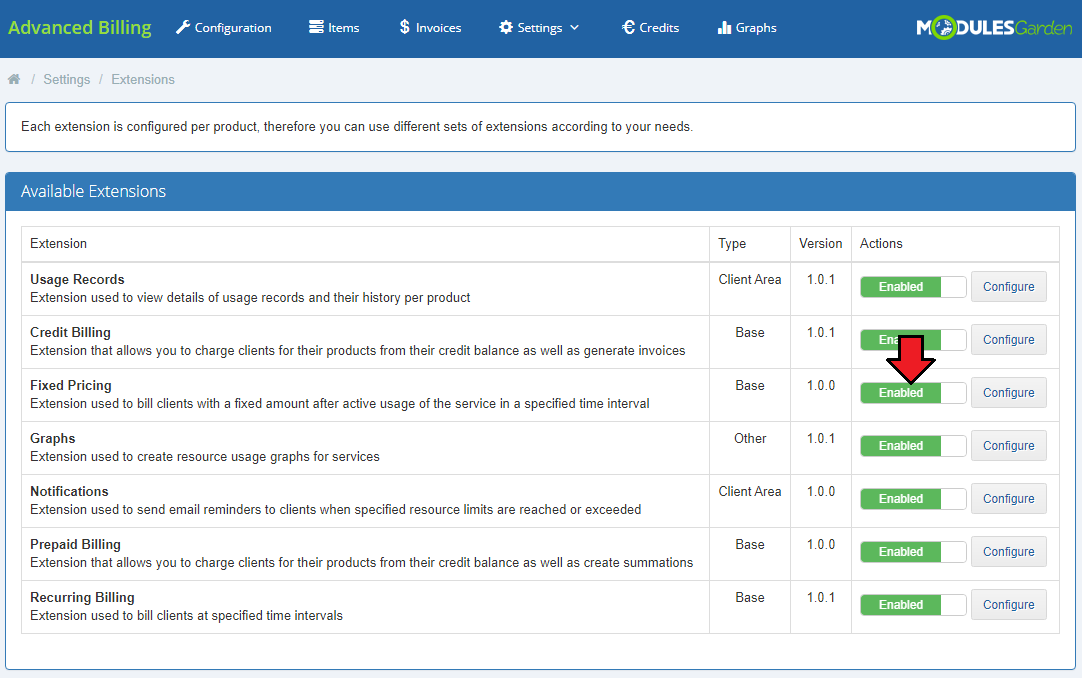Click the bar chart icon beside Graphs
Viewport: 1082px width, 678px height.
(x=724, y=28)
